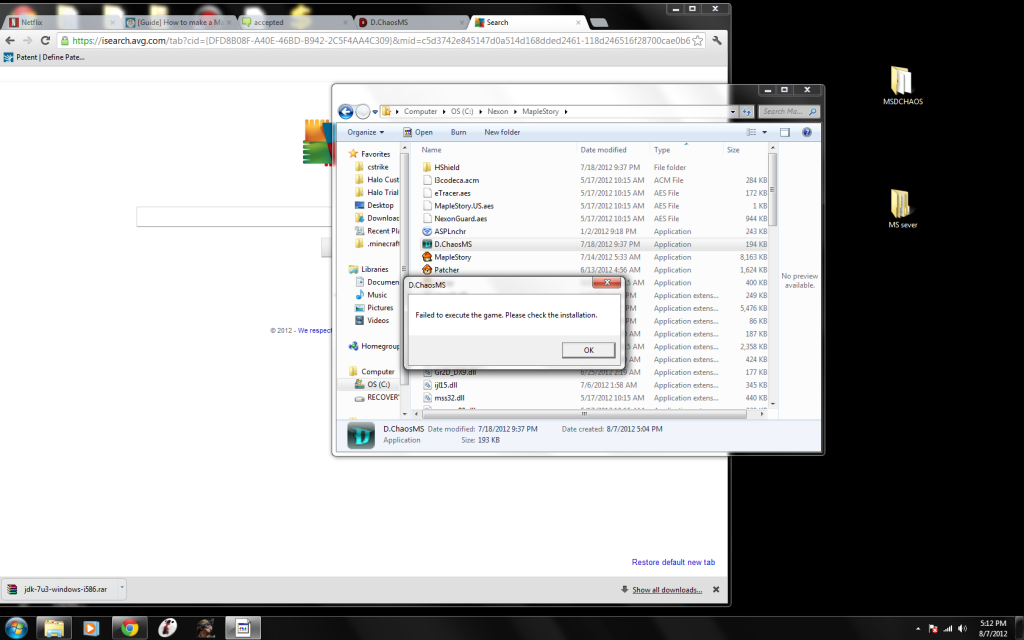Select the MapleStory.US.aes file
Screen dimensions: 1024x640
(x=464, y=206)
